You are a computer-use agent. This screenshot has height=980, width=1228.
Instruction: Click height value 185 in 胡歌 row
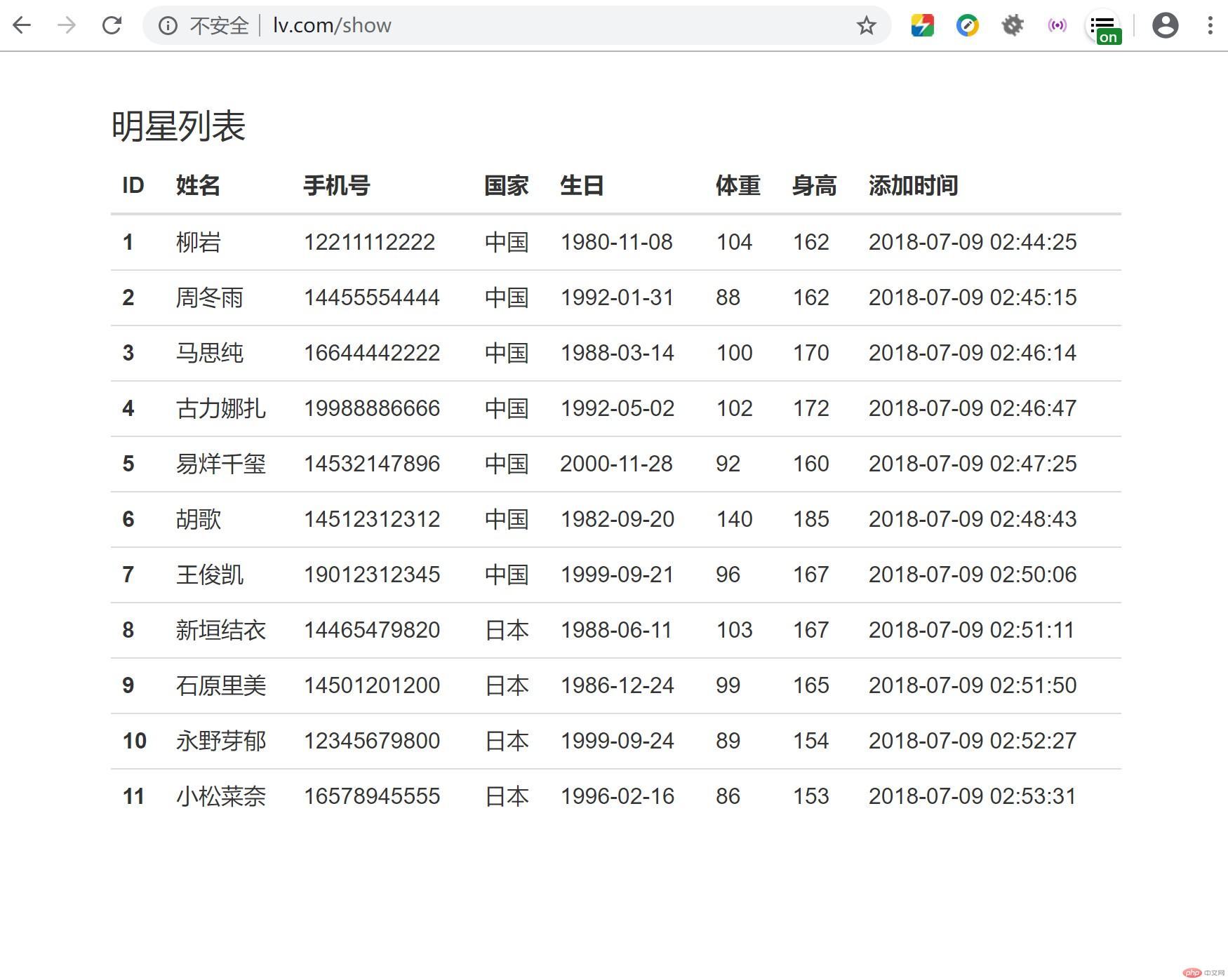(x=810, y=519)
